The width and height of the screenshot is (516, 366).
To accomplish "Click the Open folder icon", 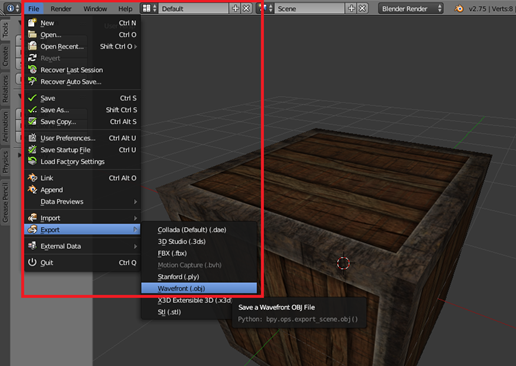I will [x=32, y=34].
